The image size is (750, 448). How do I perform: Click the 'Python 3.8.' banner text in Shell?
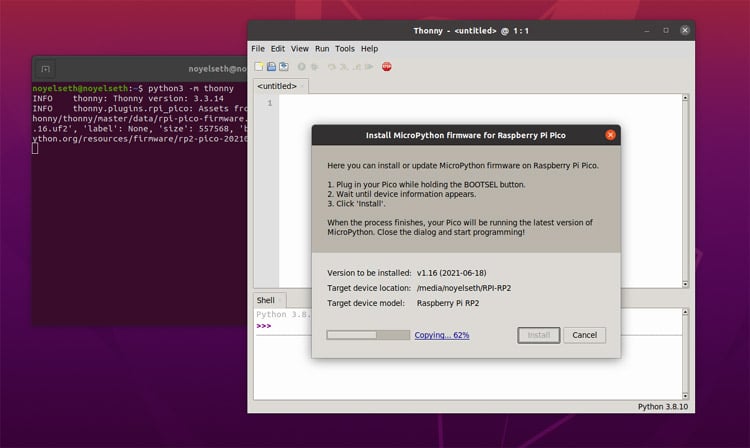pos(284,315)
